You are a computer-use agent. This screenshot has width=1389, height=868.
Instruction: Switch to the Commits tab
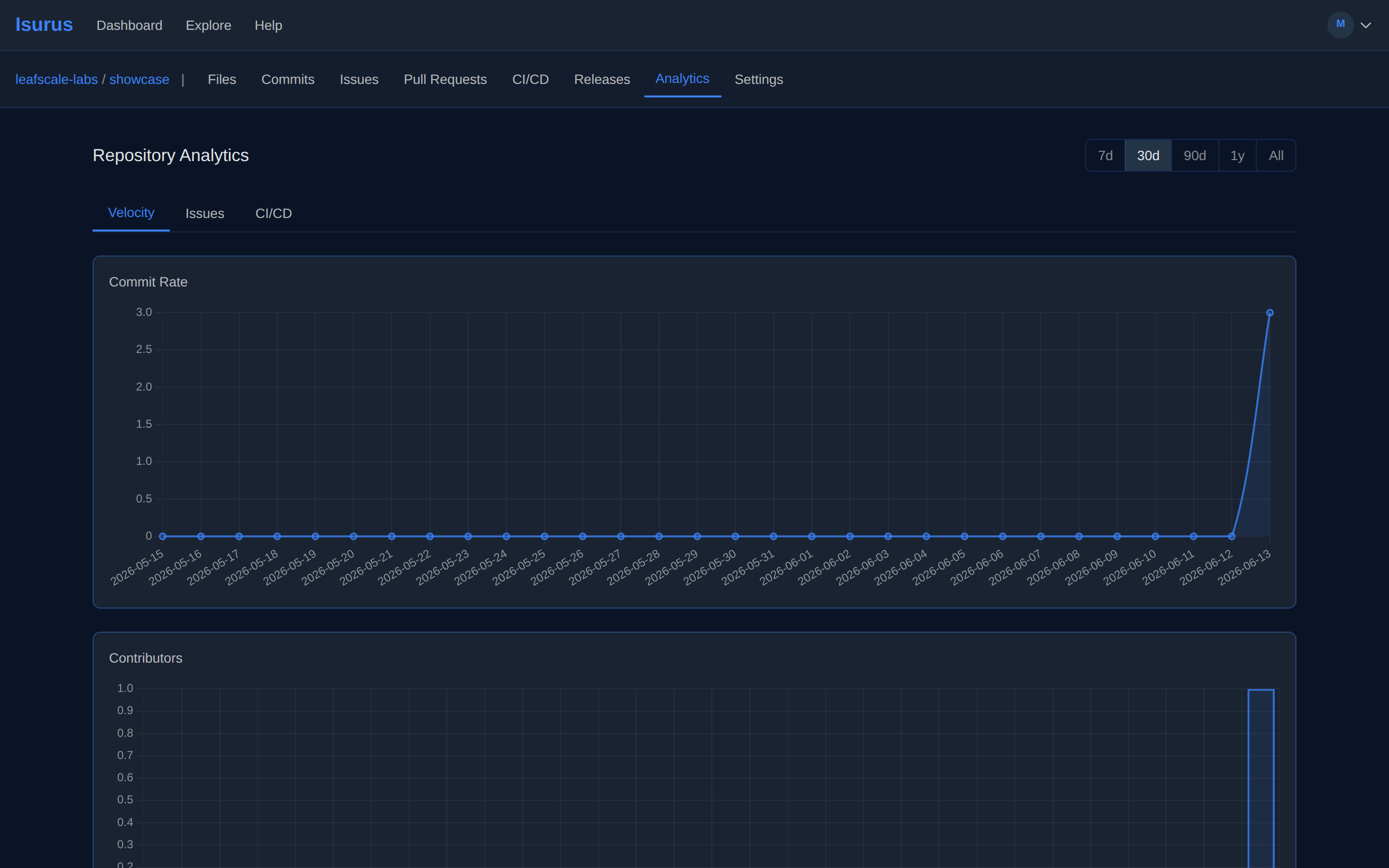click(287, 79)
